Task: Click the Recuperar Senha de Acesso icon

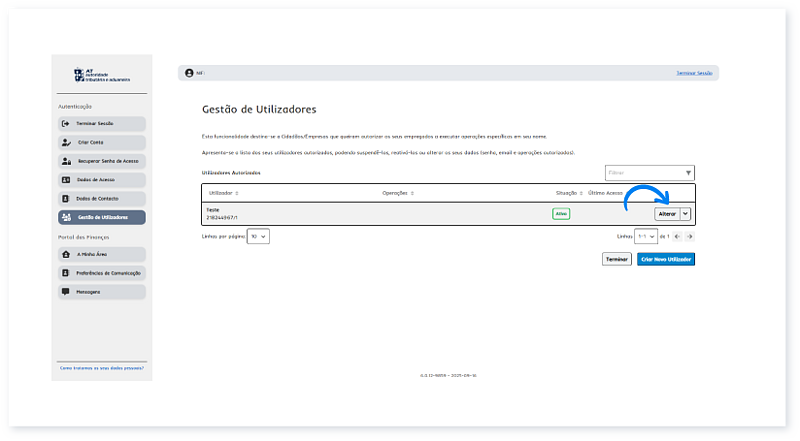Action: [x=66, y=161]
